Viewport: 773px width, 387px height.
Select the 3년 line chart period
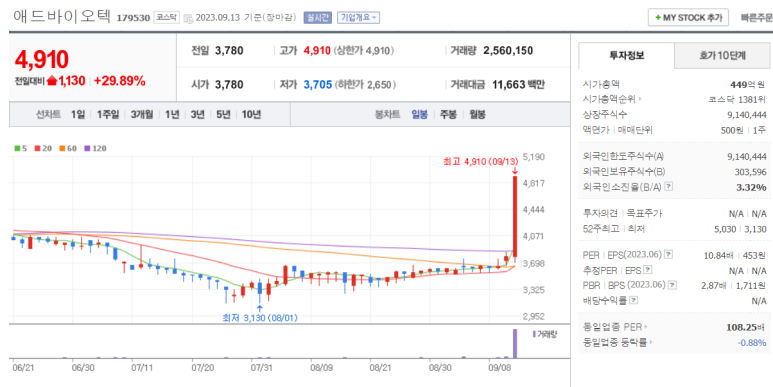point(197,114)
